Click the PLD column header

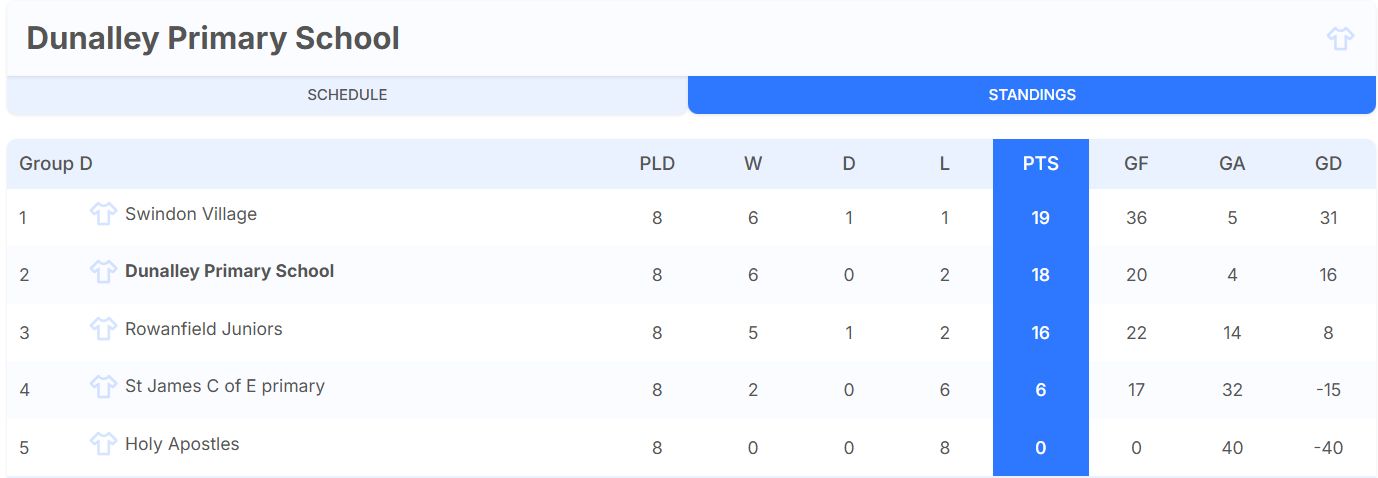657,164
